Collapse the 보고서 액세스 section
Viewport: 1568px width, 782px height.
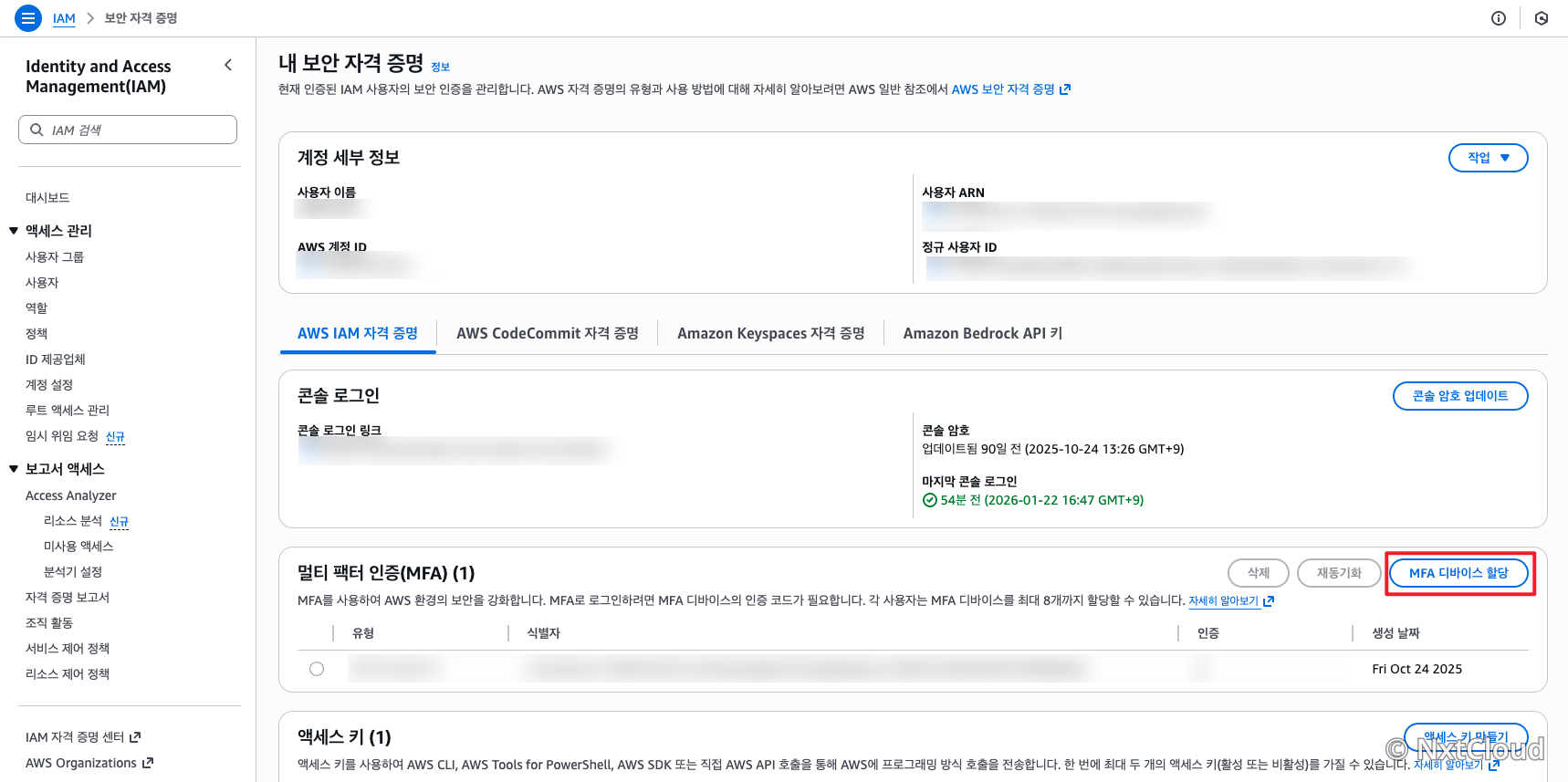coord(14,469)
